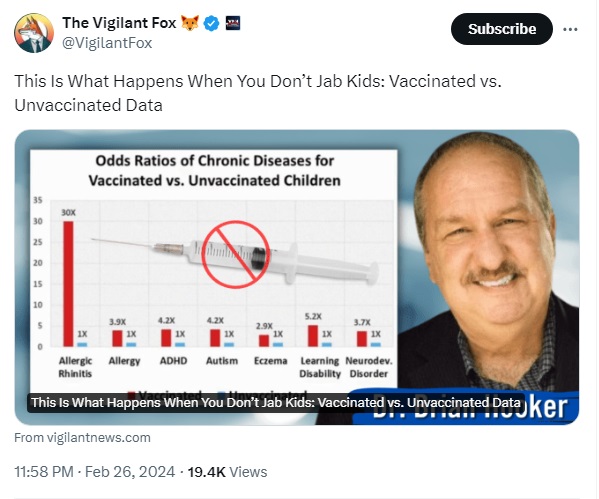
Task: Subscribe to The Vigilant Fox
Action: (x=502, y=29)
